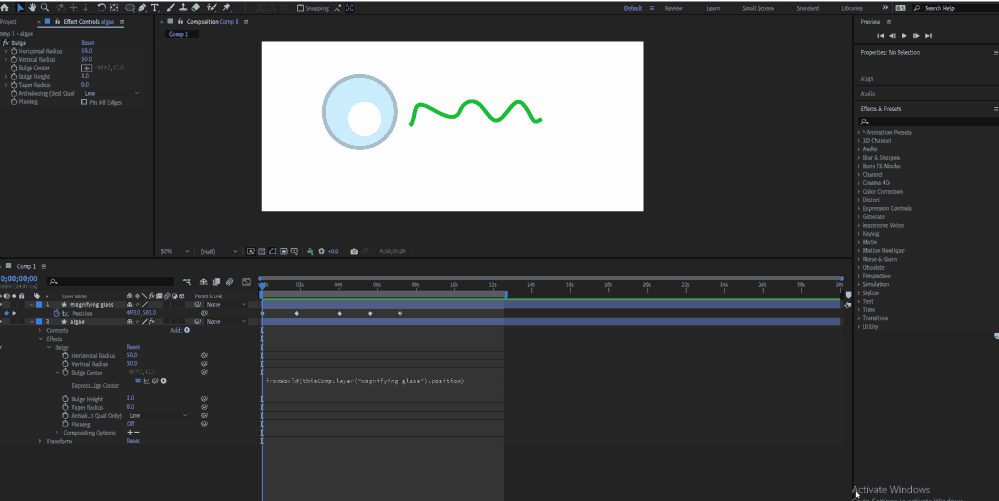This screenshot has height=501, width=999.
Task: Click the expression language menu arrow icon
Action: click(163, 381)
